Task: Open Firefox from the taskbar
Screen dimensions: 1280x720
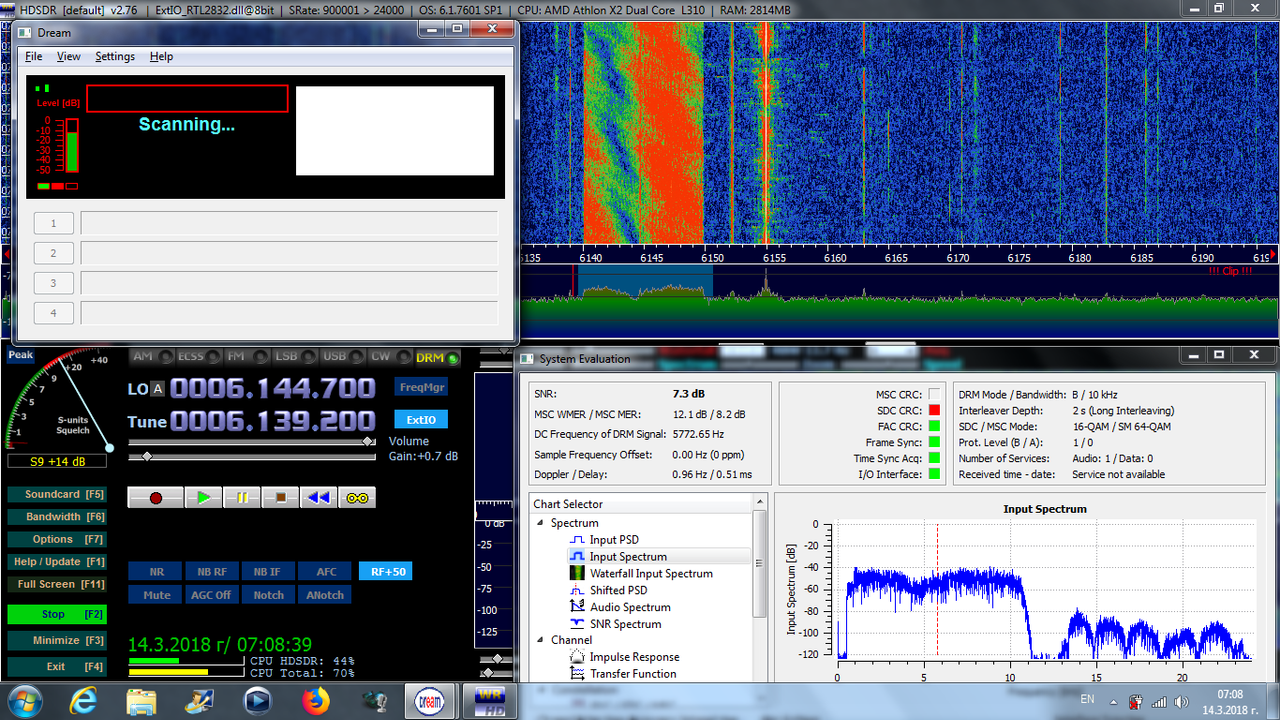Action: pos(316,700)
